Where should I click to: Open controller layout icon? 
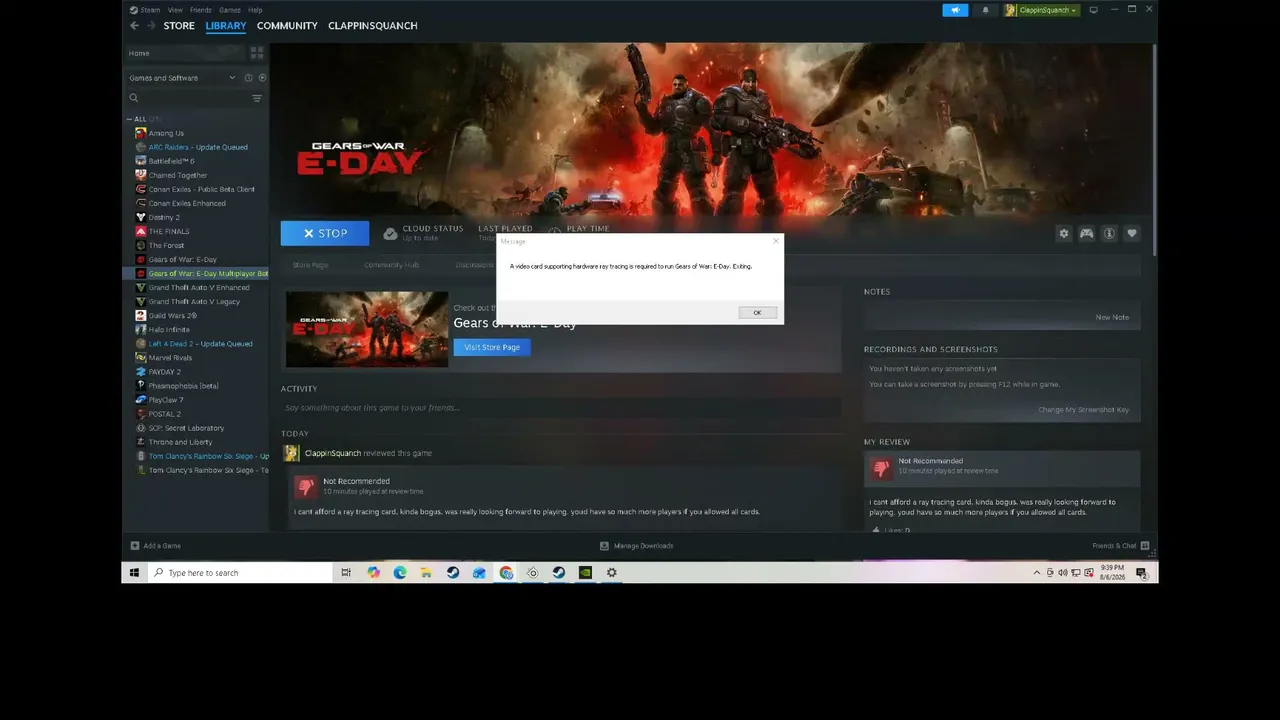(1086, 233)
